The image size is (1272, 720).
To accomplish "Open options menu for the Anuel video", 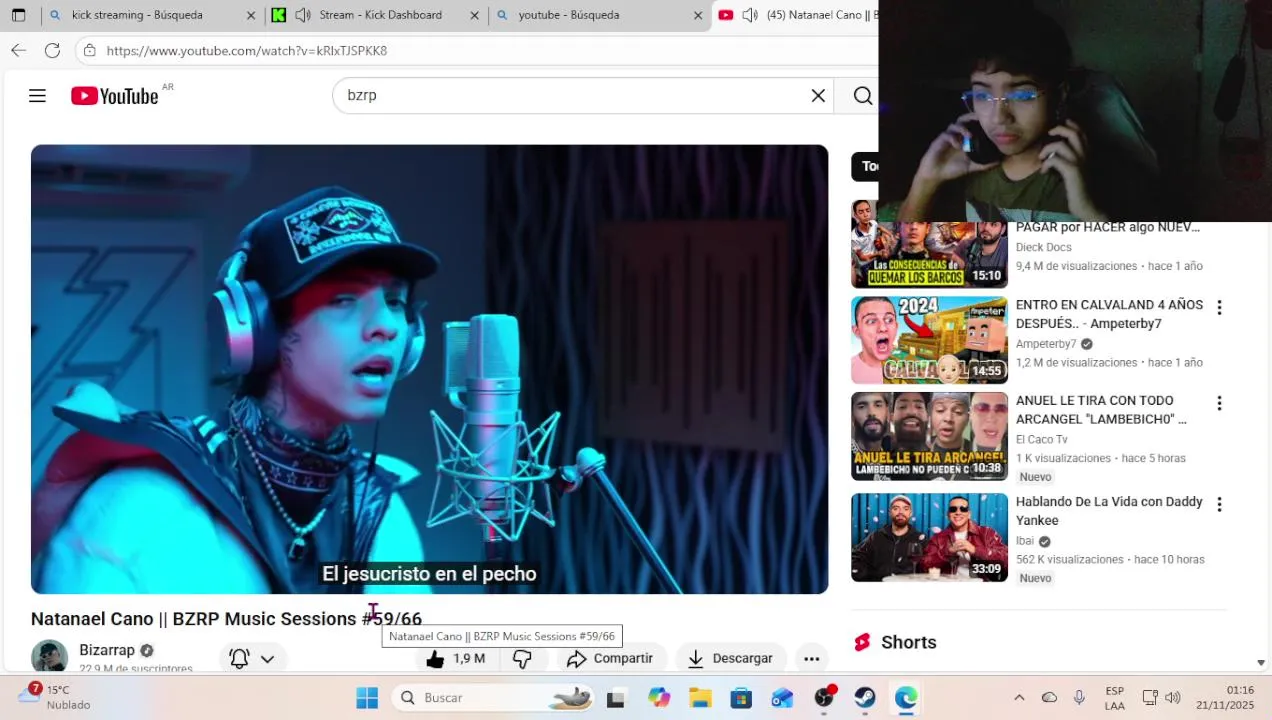I will (x=1219, y=403).
